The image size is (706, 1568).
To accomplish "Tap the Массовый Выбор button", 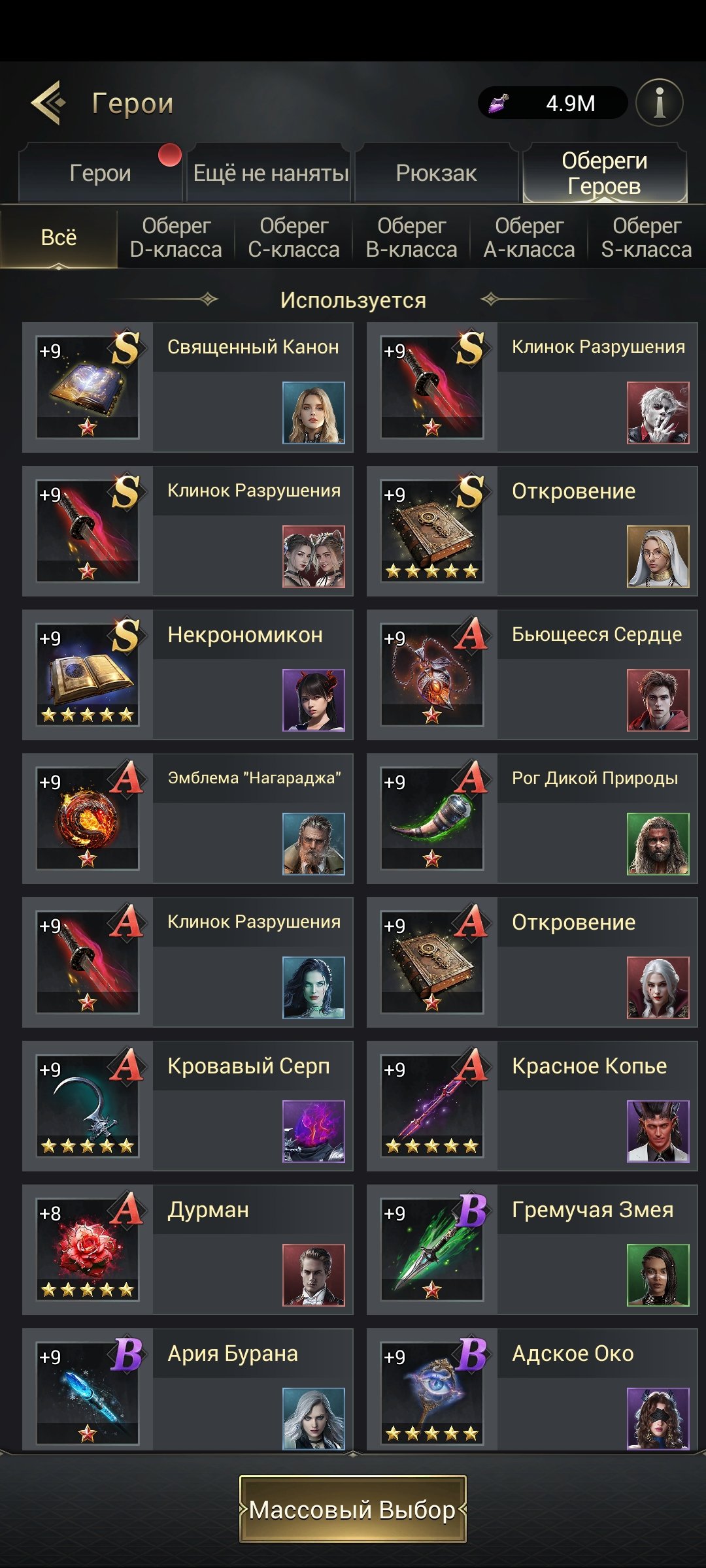I will pos(353,1509).
